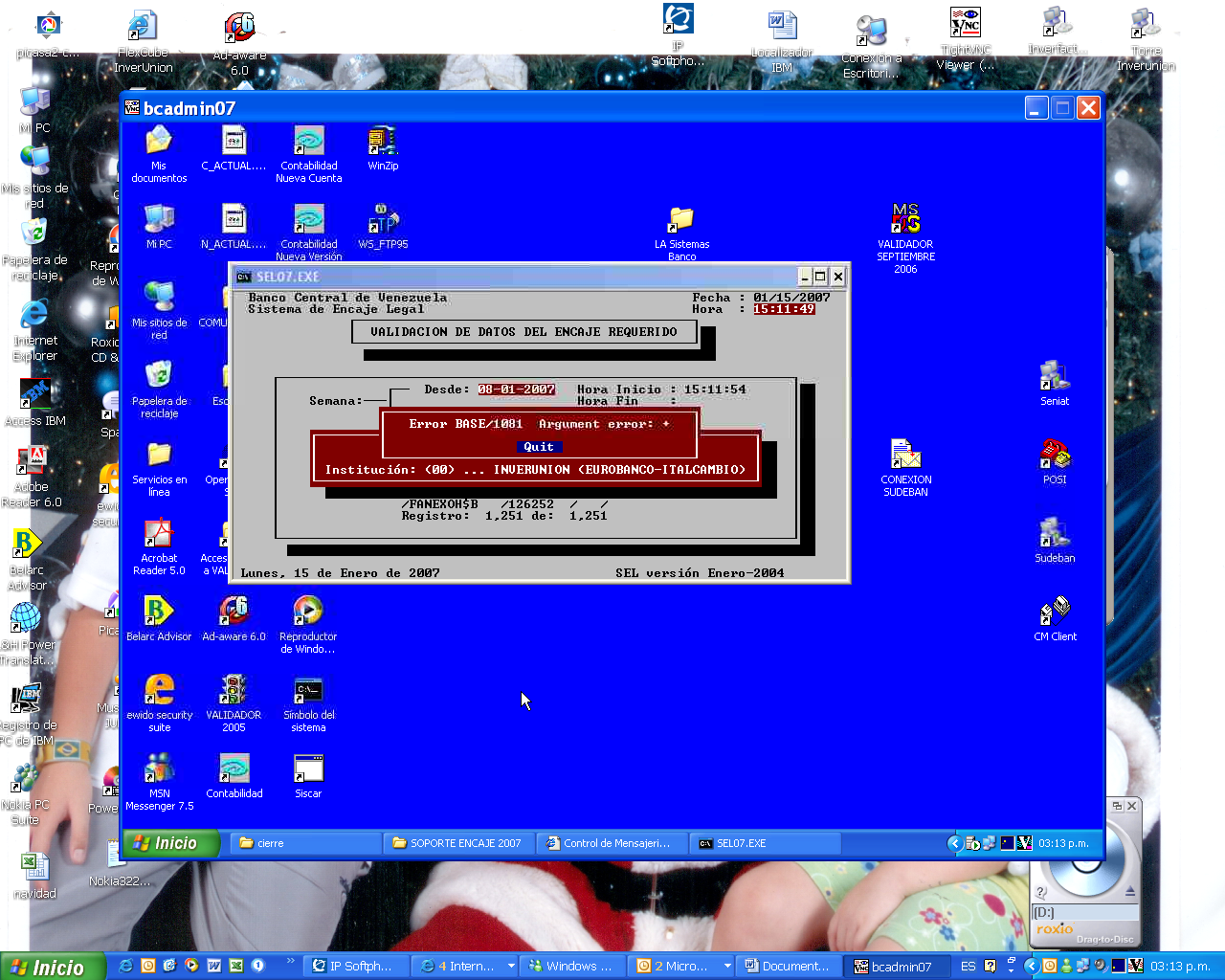
Task: Launch MSN Messenger 7.5 shortcut
Action: (159, 781)
